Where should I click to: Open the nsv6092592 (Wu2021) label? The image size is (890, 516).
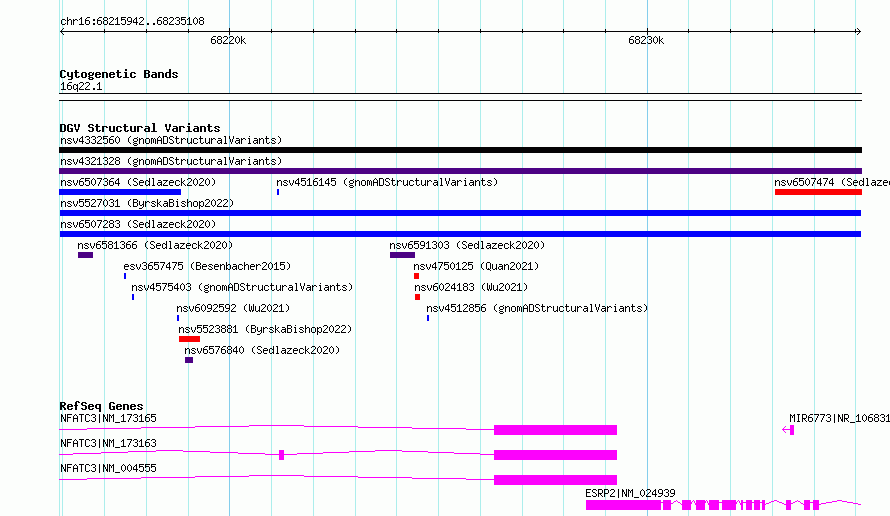(233, 308)
